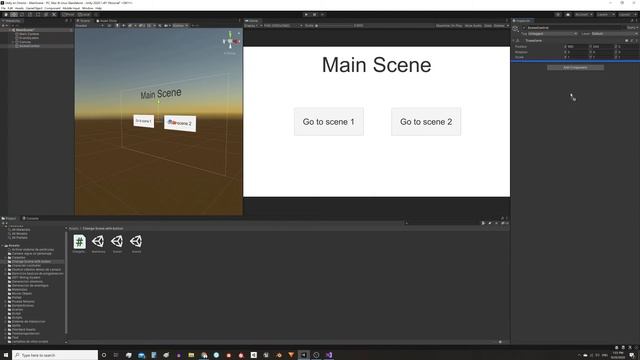This screenshot has height=360, width=640.
Task: Open the Game view Gizmos dropdown
Action: tap(500, 26)
